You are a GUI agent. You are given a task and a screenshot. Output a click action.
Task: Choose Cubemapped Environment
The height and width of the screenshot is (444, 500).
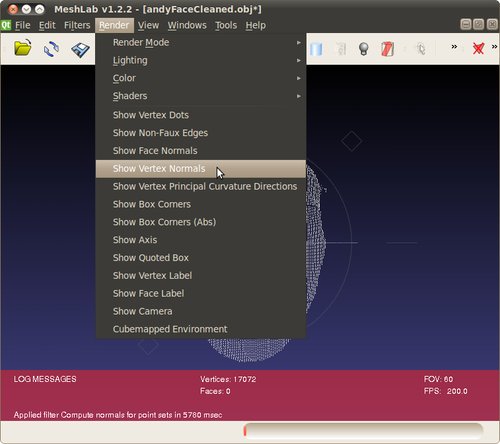pyautogui.click(x=201, y=329)
